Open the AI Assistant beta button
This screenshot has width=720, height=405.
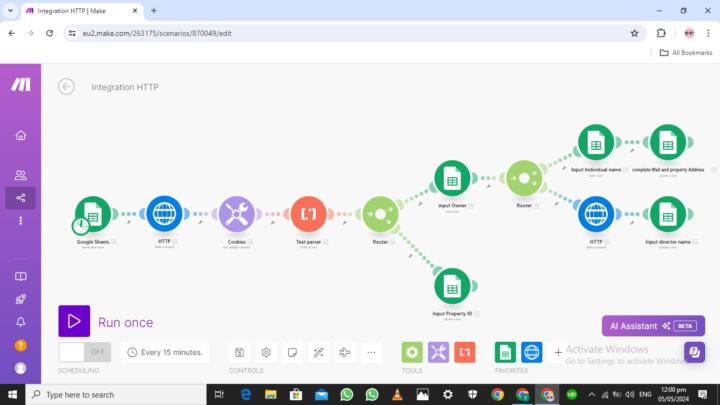pyautogui.click(x=653, y=326)
